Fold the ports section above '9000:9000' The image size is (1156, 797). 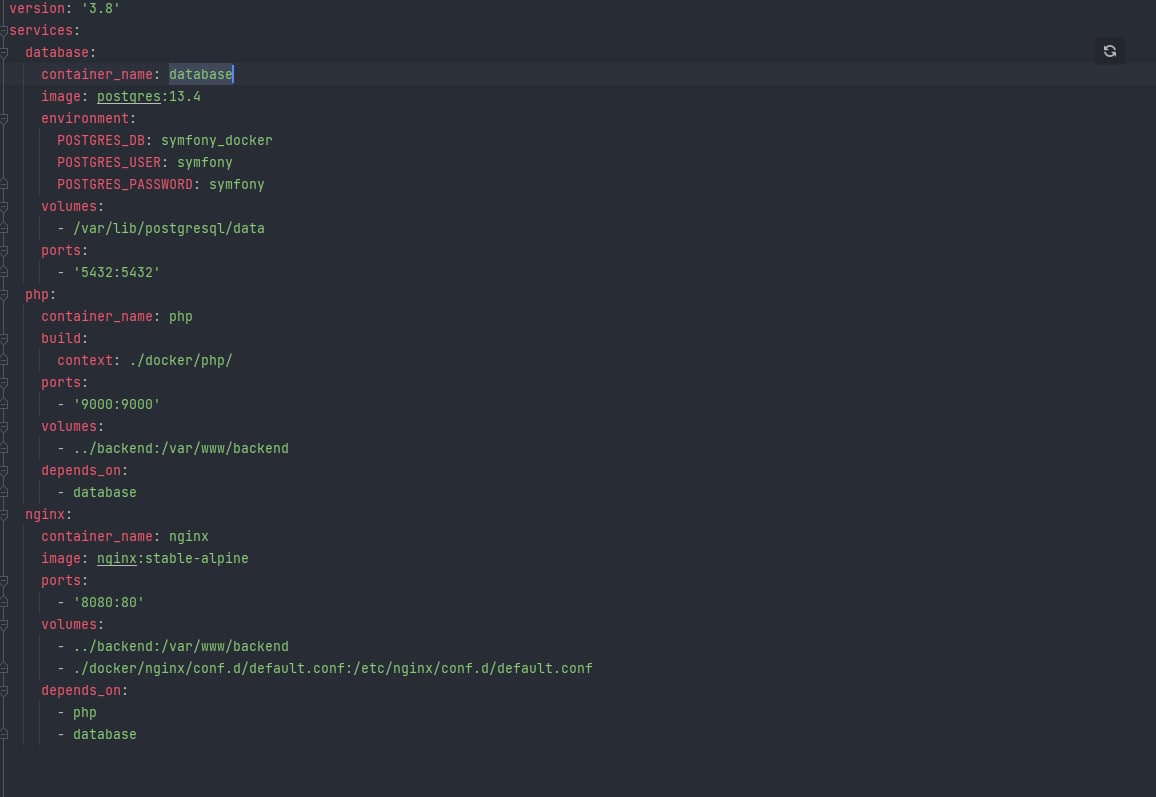point(4,383)
